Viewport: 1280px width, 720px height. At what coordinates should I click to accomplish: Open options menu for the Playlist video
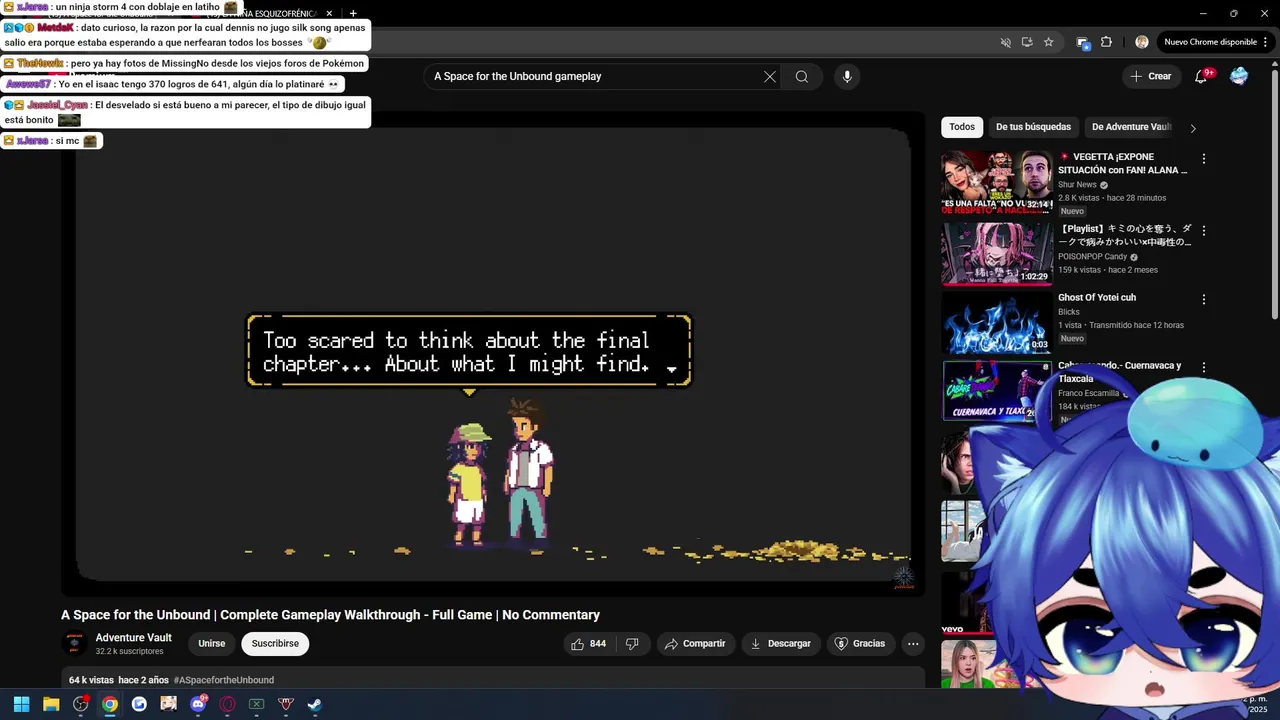(x=1204, y=231)
